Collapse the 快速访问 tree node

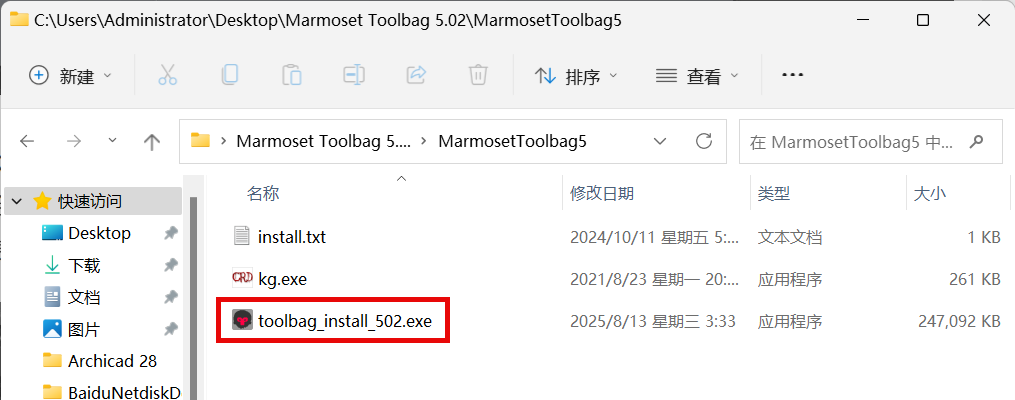point(17,201)
